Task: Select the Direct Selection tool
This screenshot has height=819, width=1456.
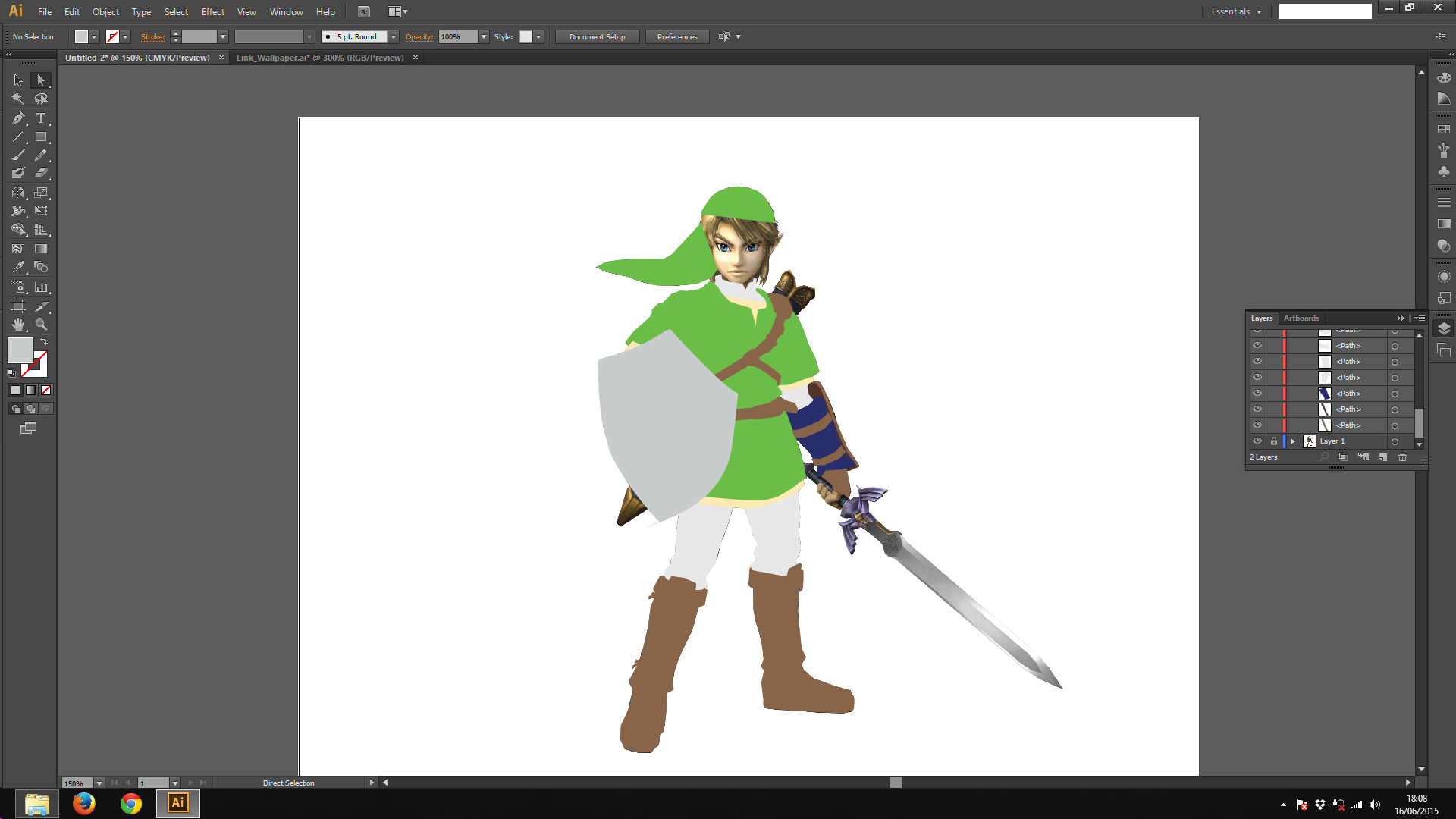Action: (x=41, y=80)
